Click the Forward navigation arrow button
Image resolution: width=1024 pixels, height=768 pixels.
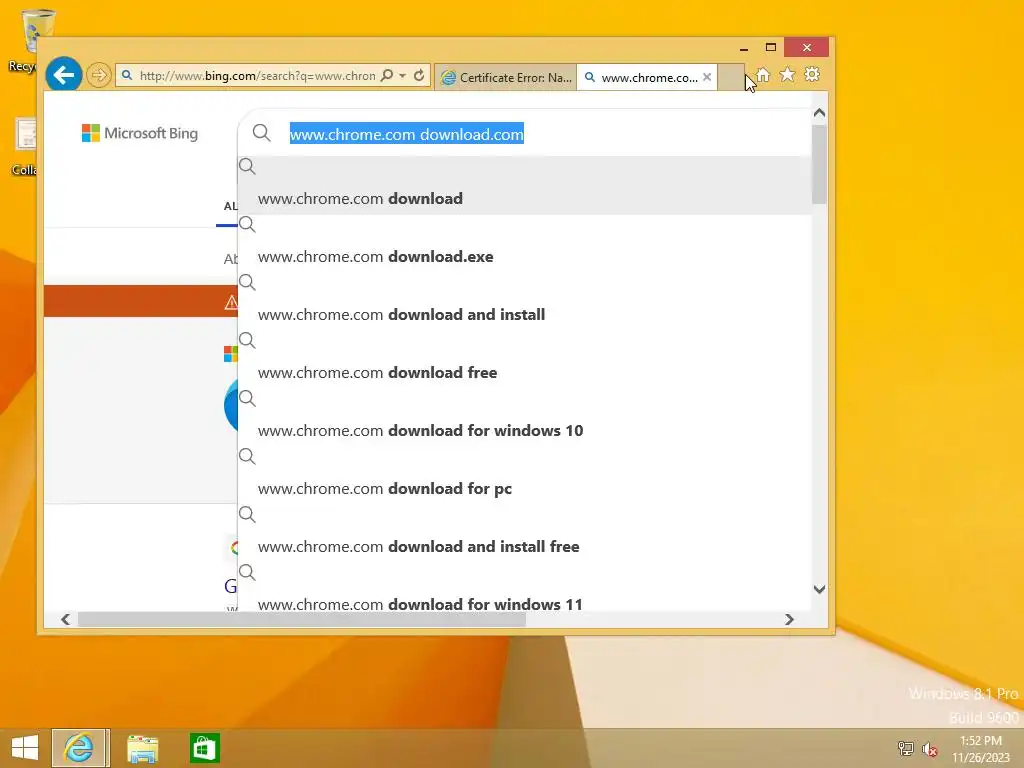(x=99, y=75)
